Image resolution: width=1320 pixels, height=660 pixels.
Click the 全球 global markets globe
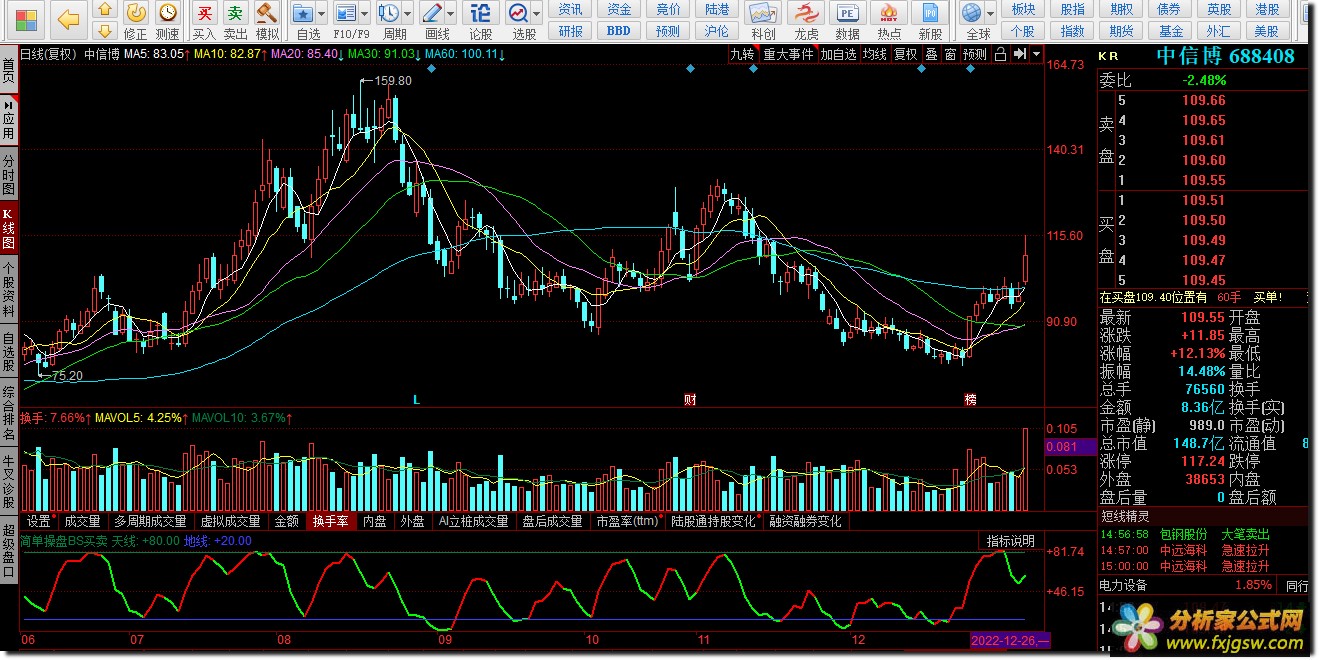[971, 13]
